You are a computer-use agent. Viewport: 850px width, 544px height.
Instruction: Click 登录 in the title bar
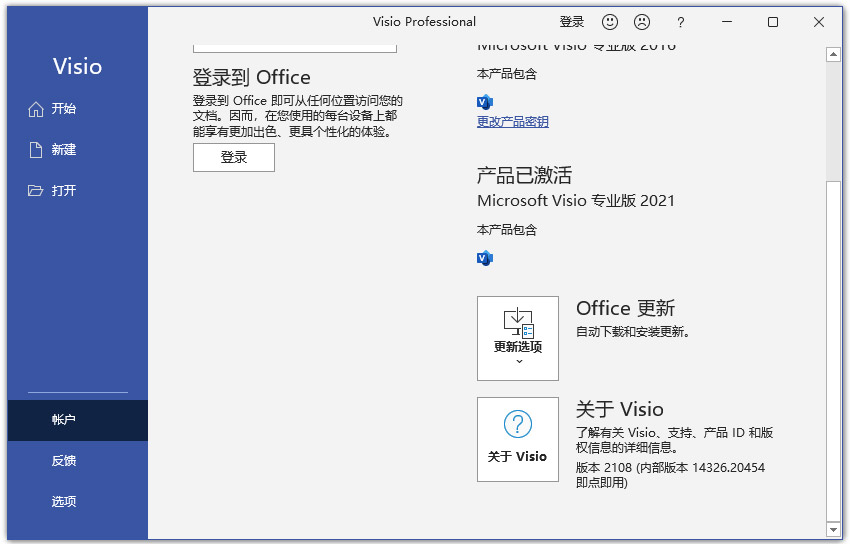(572, 22)
